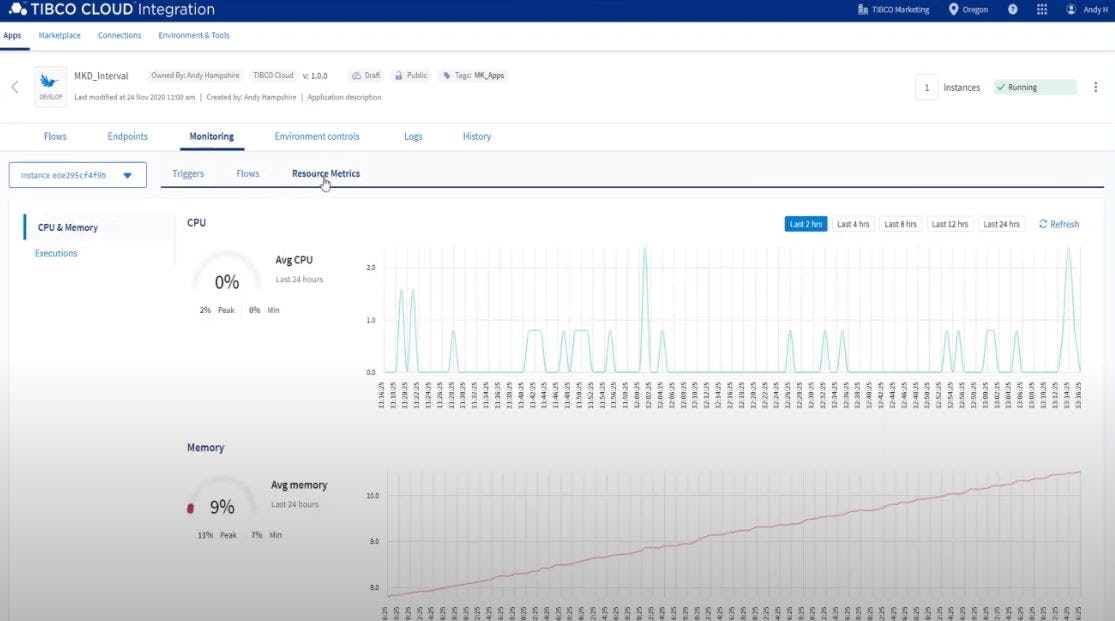Viewport: 1115px width, 621px height.
Task: Switch to the Flows monitoring sub-tab
Action: click(247, 174)
